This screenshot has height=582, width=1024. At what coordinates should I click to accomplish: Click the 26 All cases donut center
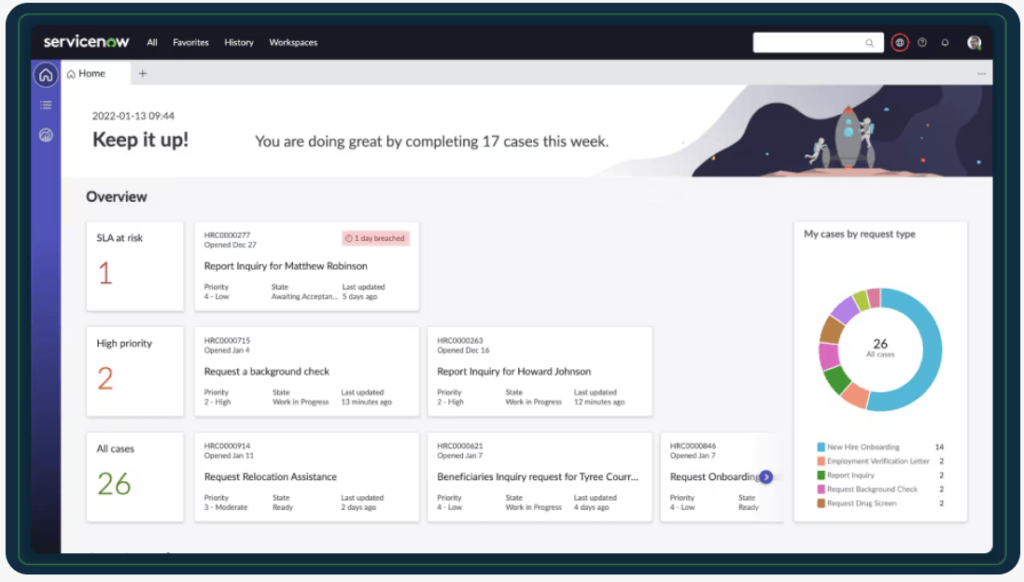click(x=880, y=348)
